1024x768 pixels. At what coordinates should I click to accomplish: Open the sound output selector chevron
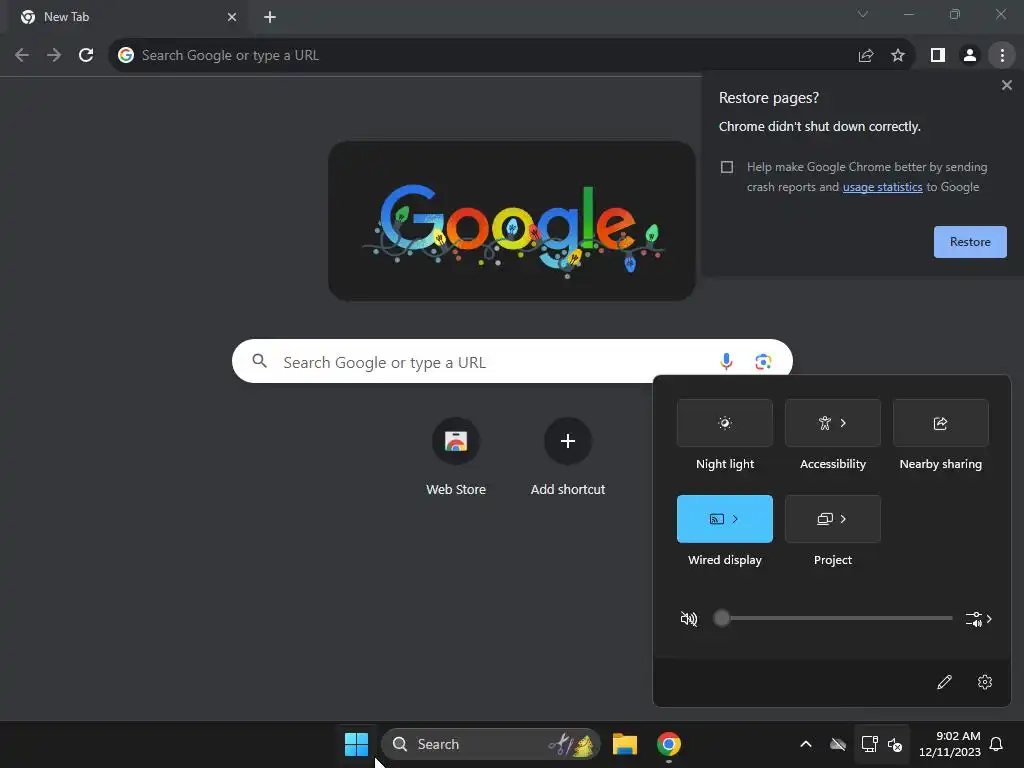point(979,618)
